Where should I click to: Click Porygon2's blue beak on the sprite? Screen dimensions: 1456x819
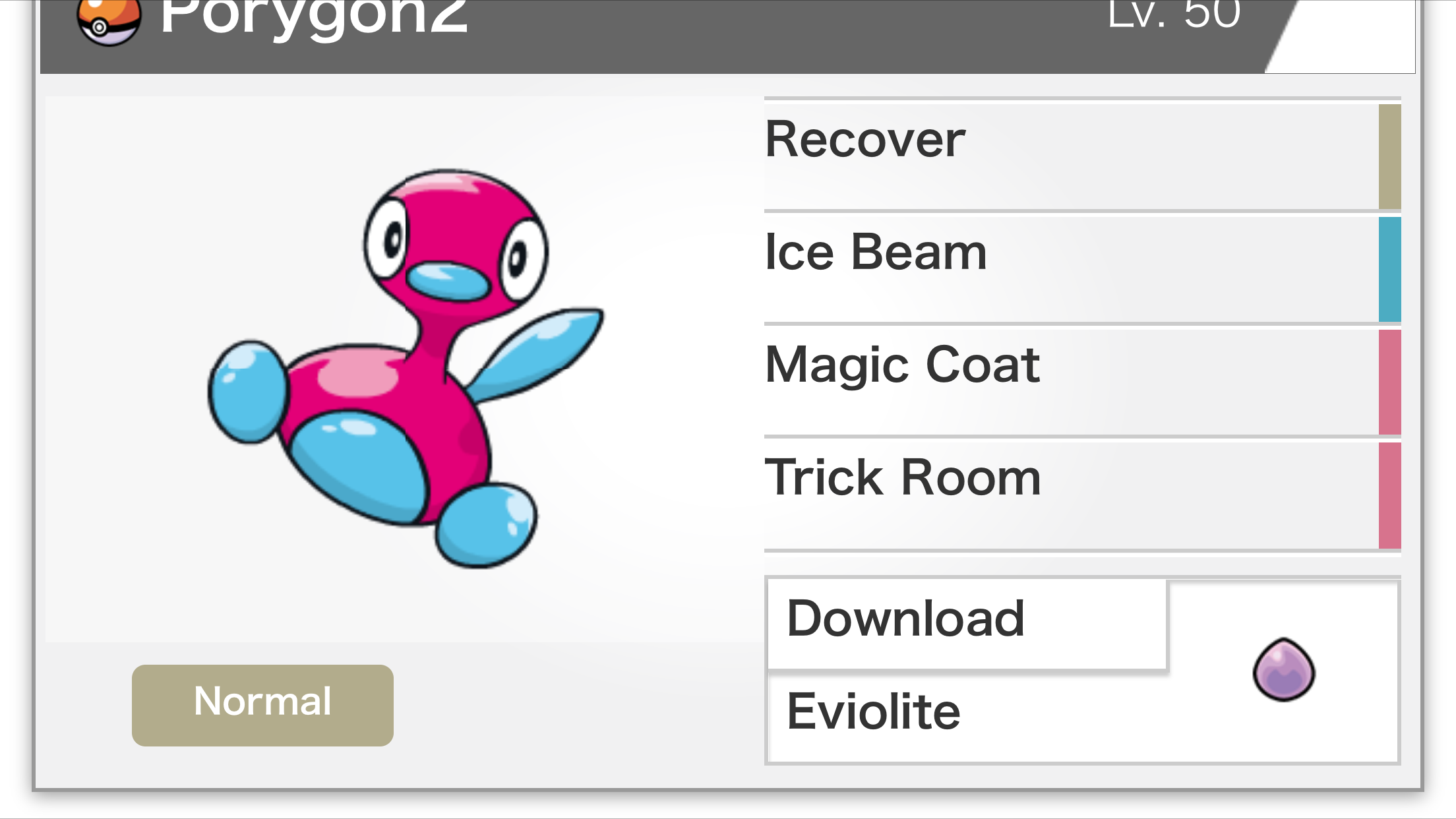tap(448, 282)
